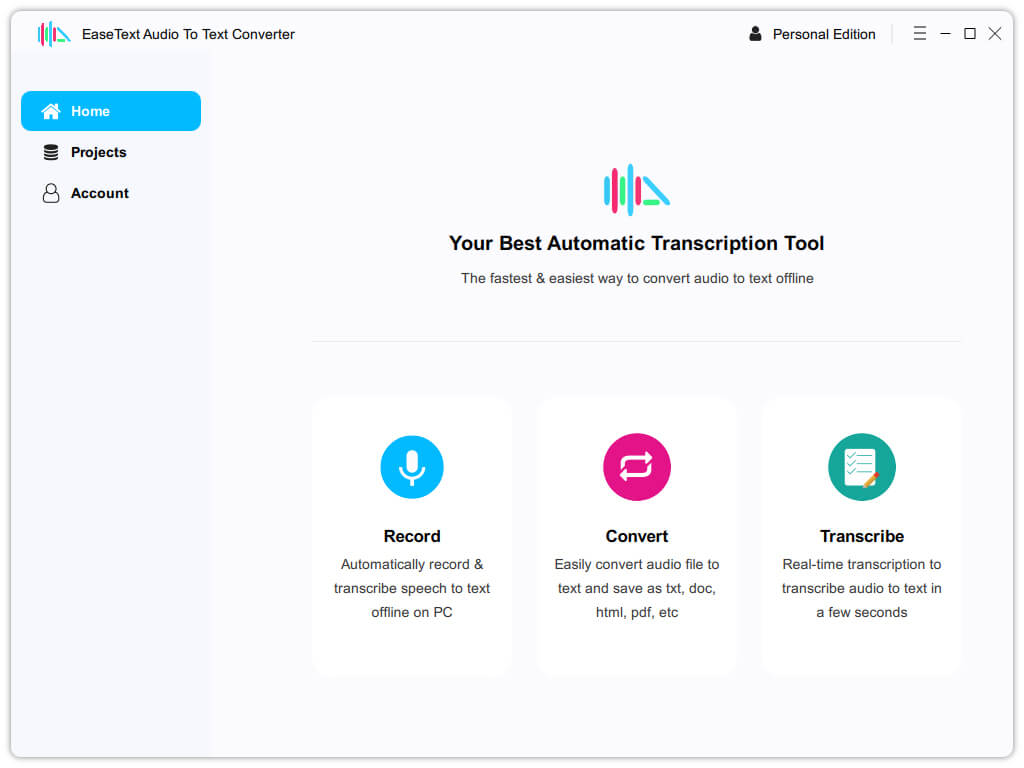Click the blue microphone Record icon

coord(411,467)
